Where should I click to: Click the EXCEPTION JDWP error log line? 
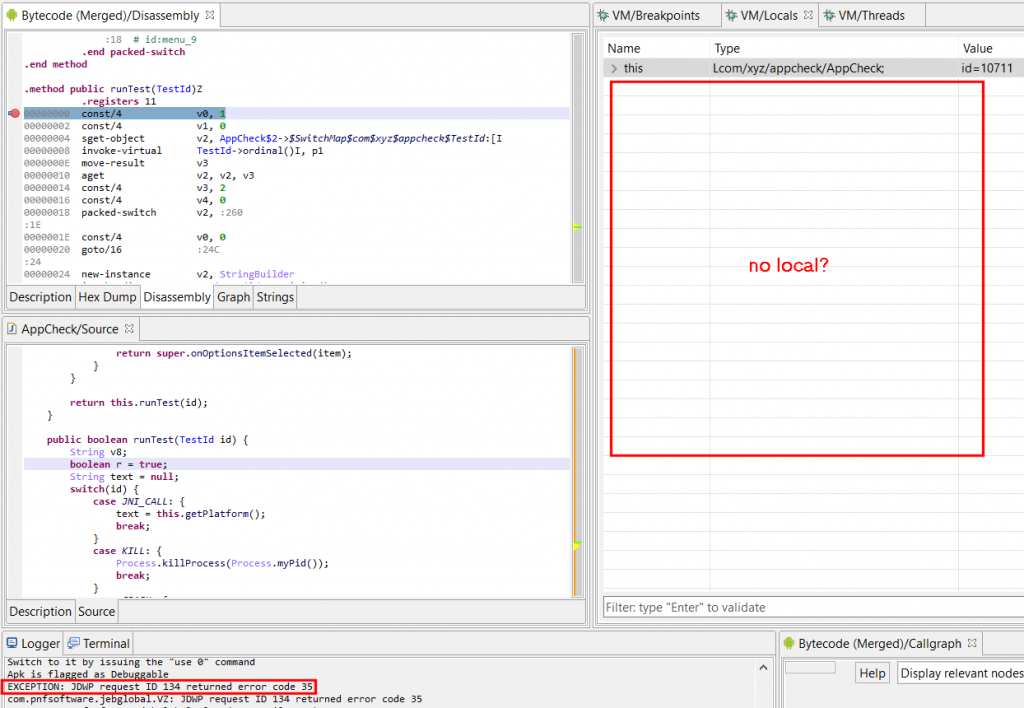tap(159, 686)
